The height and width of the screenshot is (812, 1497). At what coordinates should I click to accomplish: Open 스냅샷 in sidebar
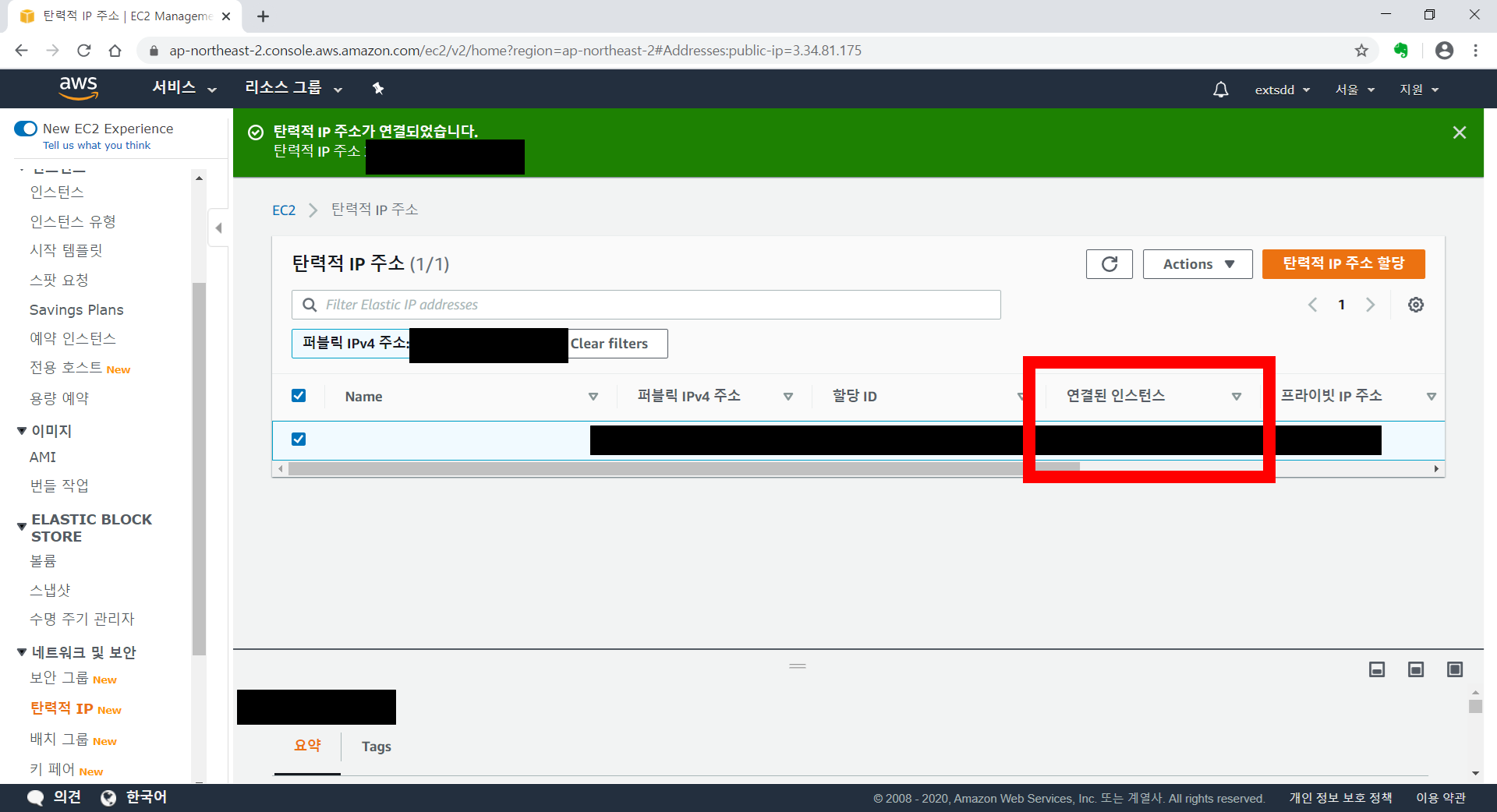coord(50,591)
